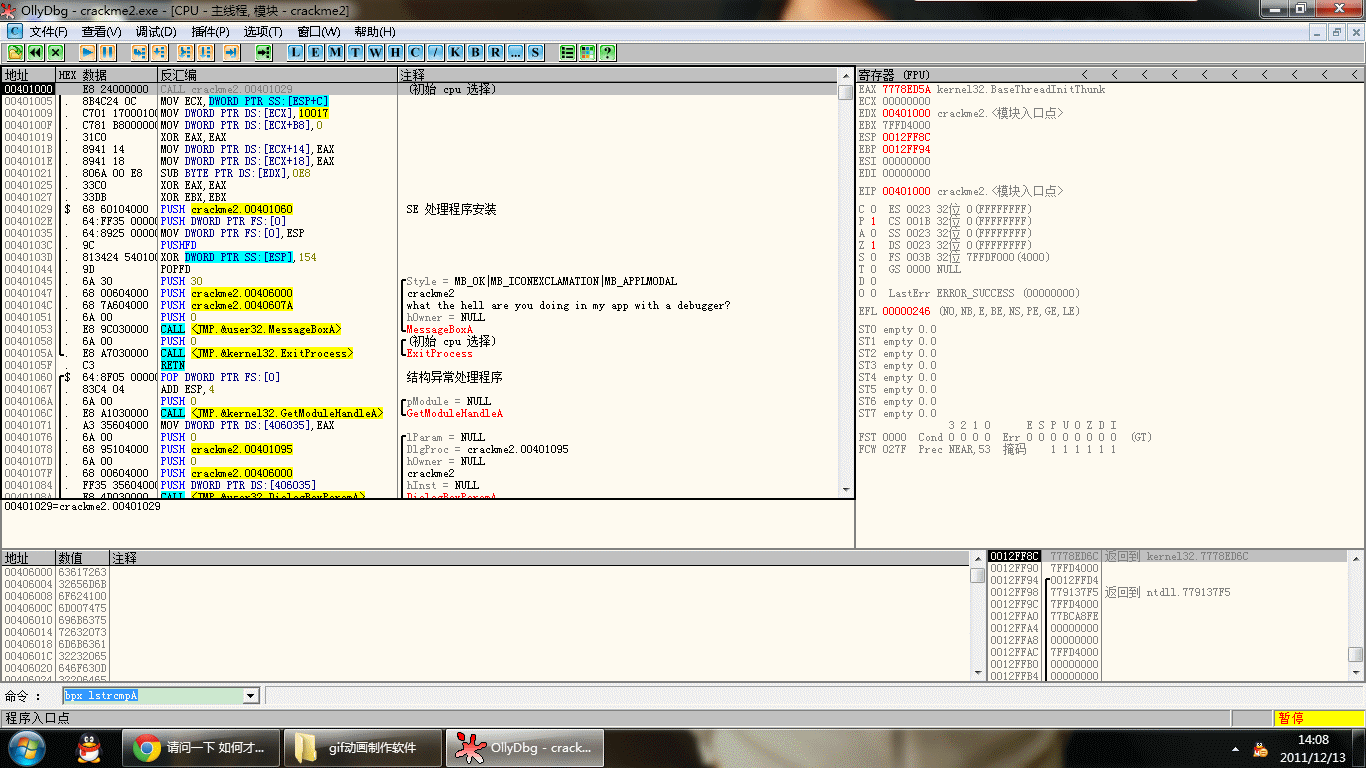The width and height of the screenshot is (1366, 768).
Task: Click the 反汇编 column header
Action: pos(278,75)
